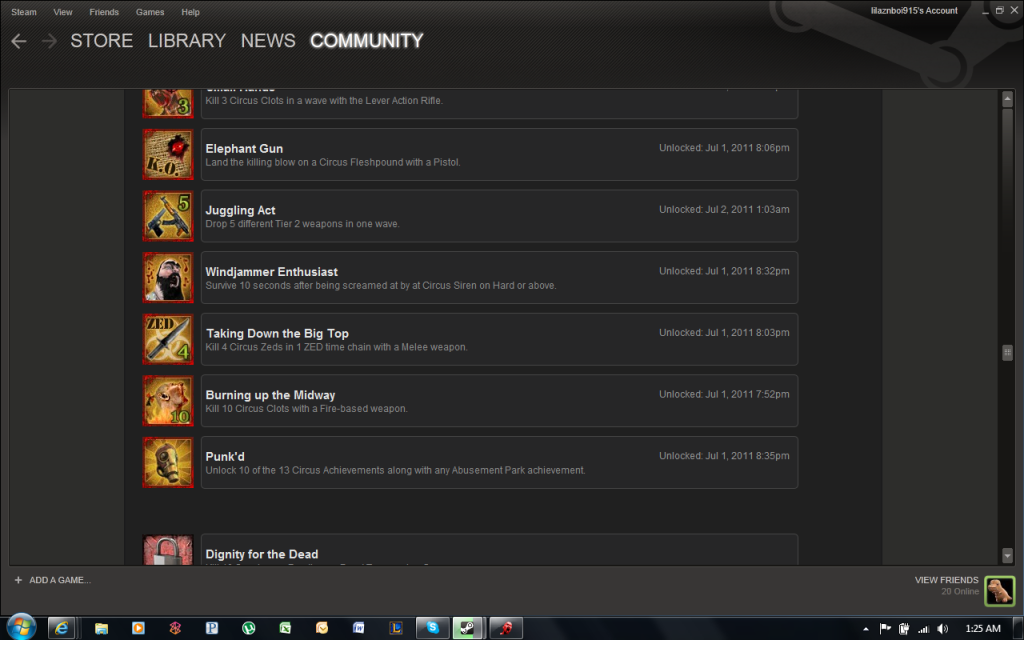Click the Juggling Act achievement icon
The width and height of the screenshot is (1024, 660).
168,216
